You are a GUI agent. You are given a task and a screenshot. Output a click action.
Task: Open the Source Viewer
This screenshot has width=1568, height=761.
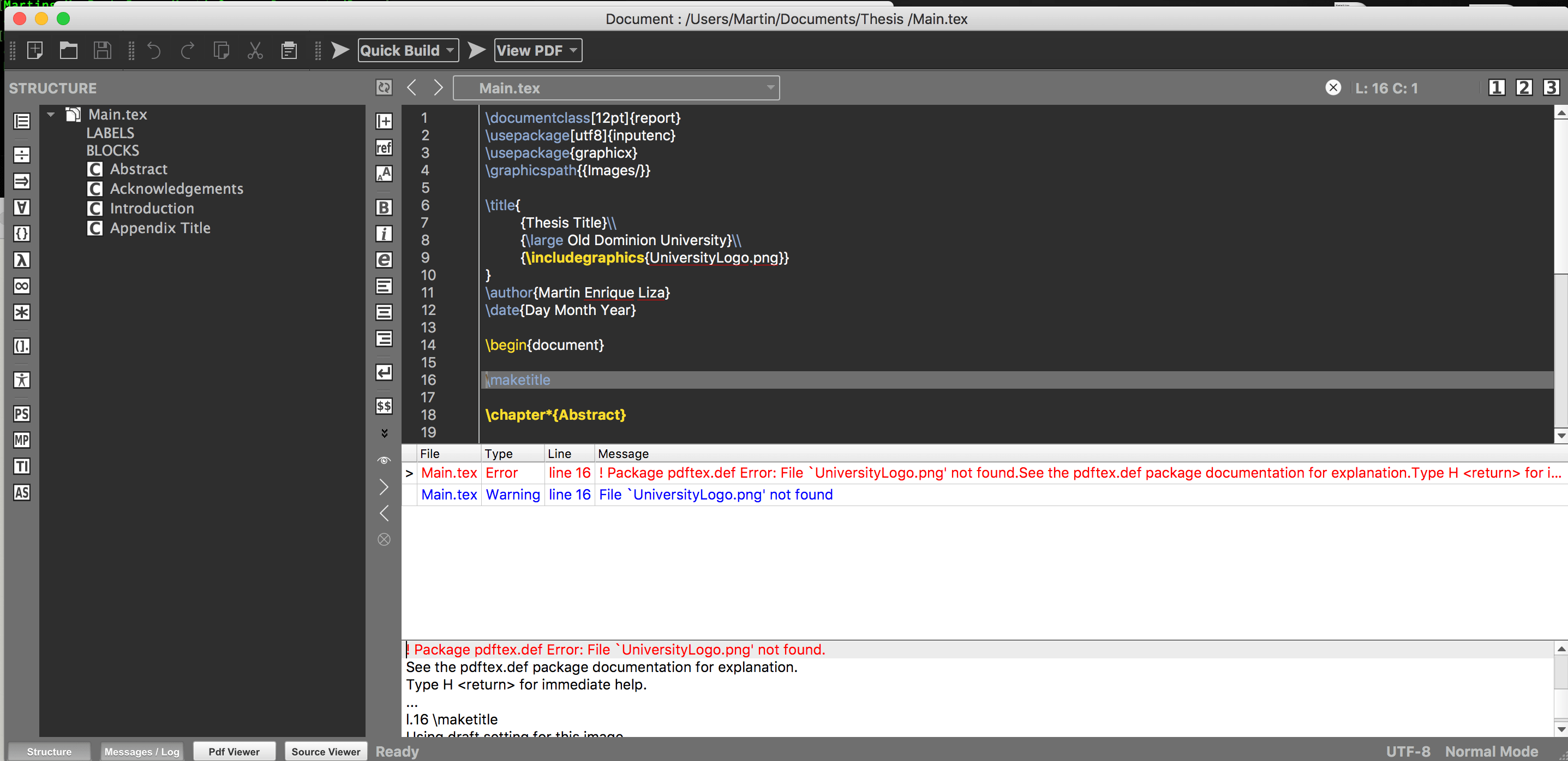pyautogui.click(x=326, y=751)
